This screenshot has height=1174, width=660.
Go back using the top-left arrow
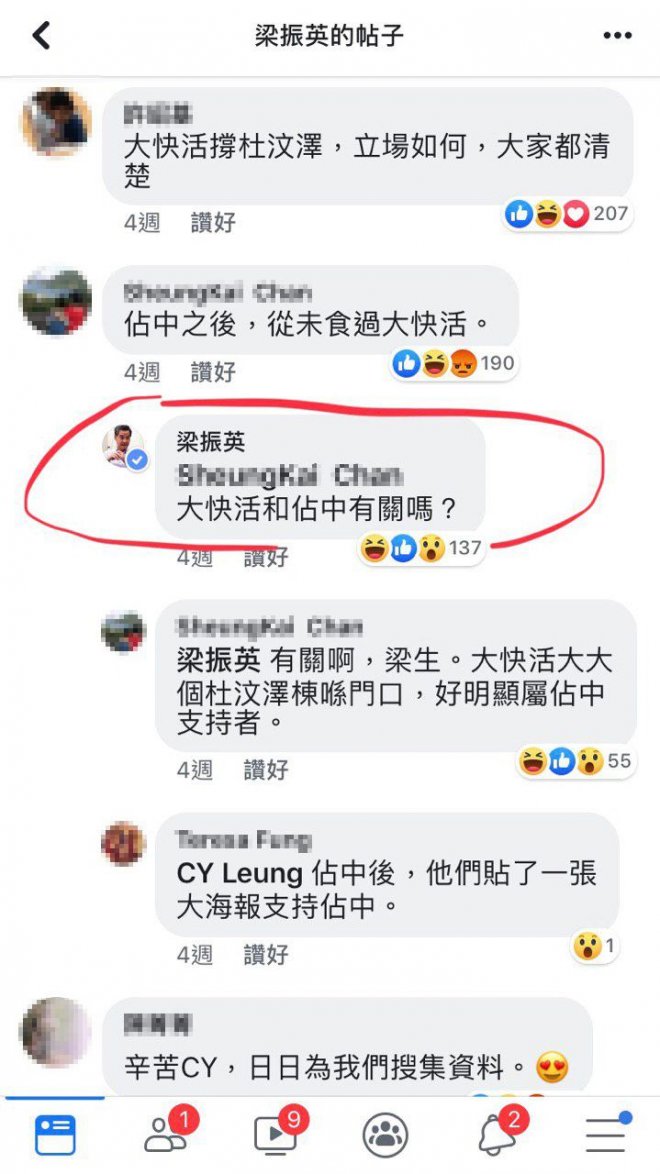[x=40, y=35]
